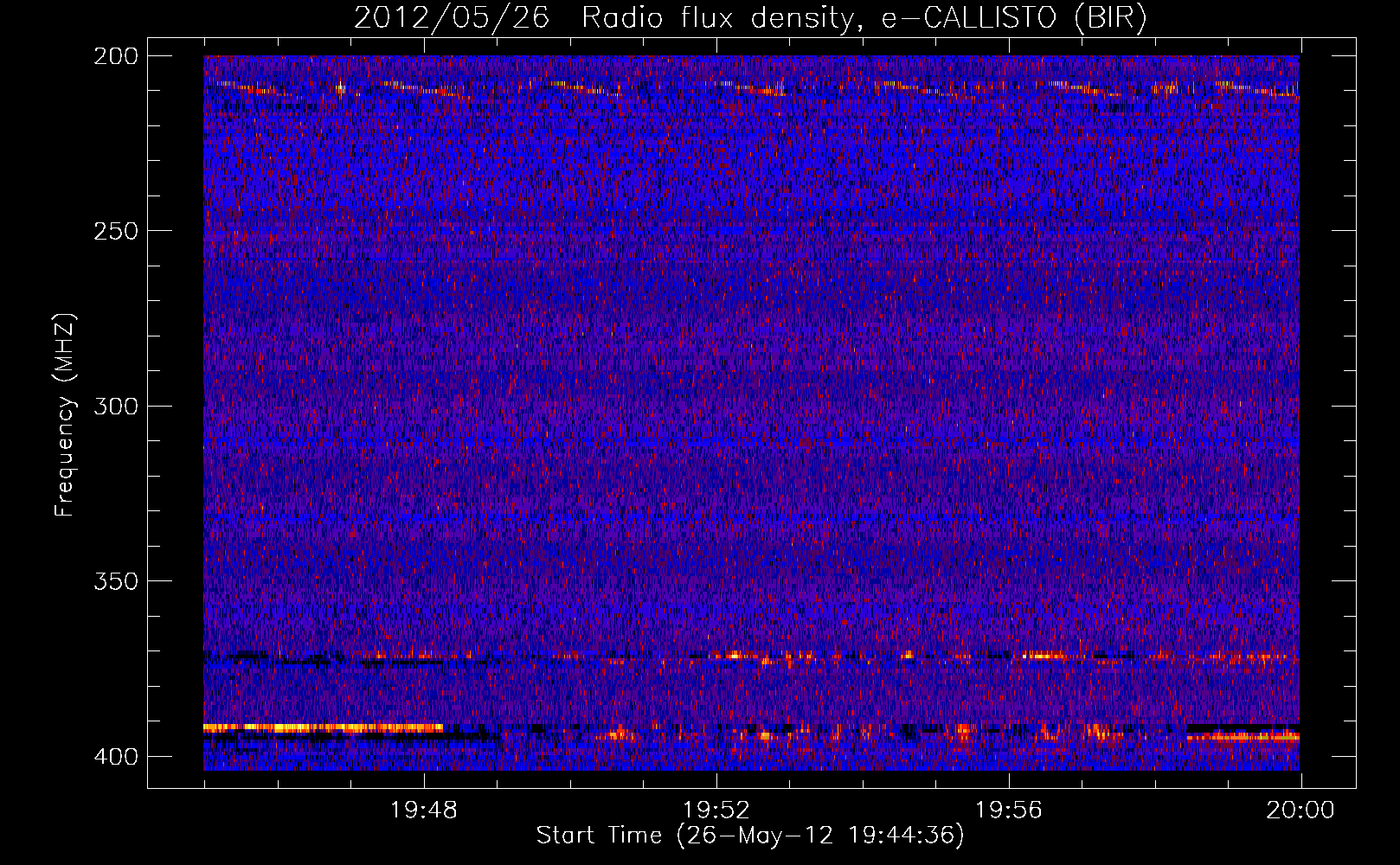
Task: Click the 200 frequency tick label
Action: click(x=116, y=56)
